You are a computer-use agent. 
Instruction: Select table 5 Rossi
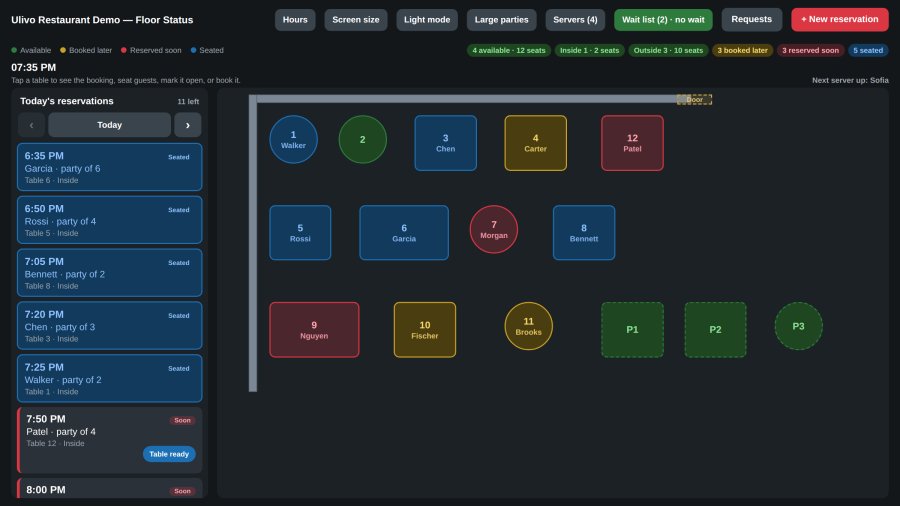(300, 233)
